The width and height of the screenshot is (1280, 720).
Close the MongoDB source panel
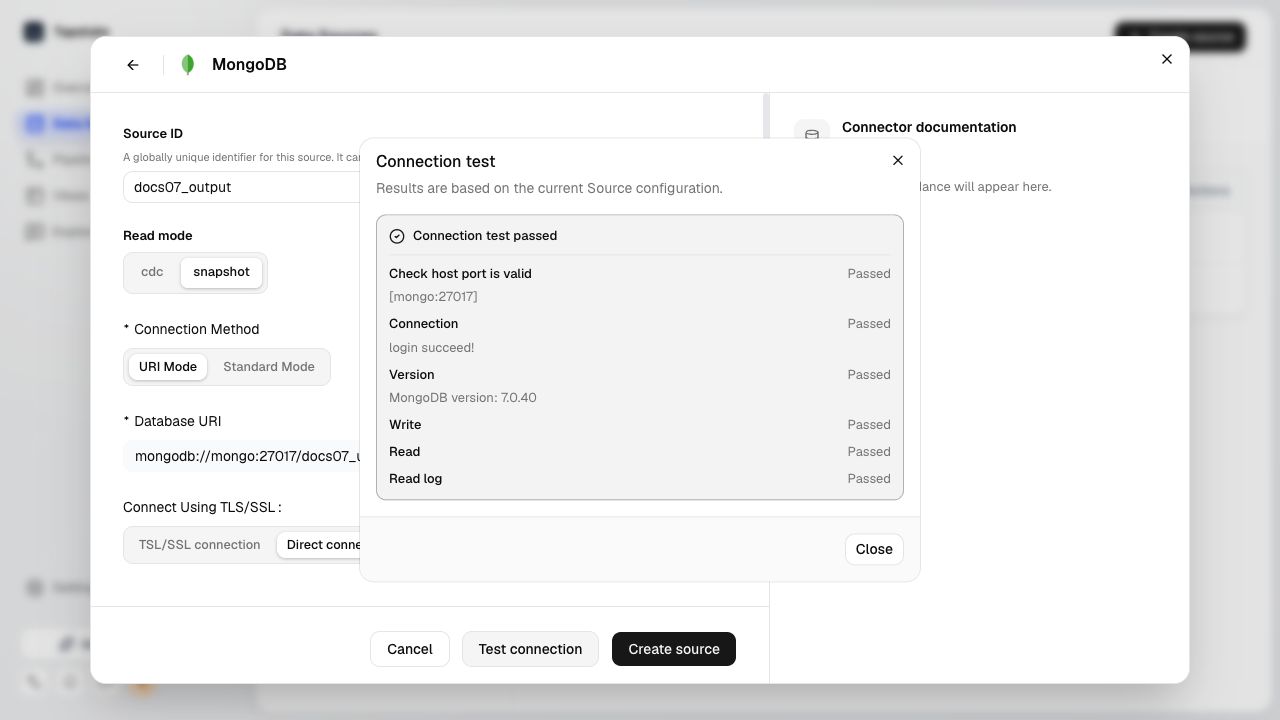(1167, 59)
